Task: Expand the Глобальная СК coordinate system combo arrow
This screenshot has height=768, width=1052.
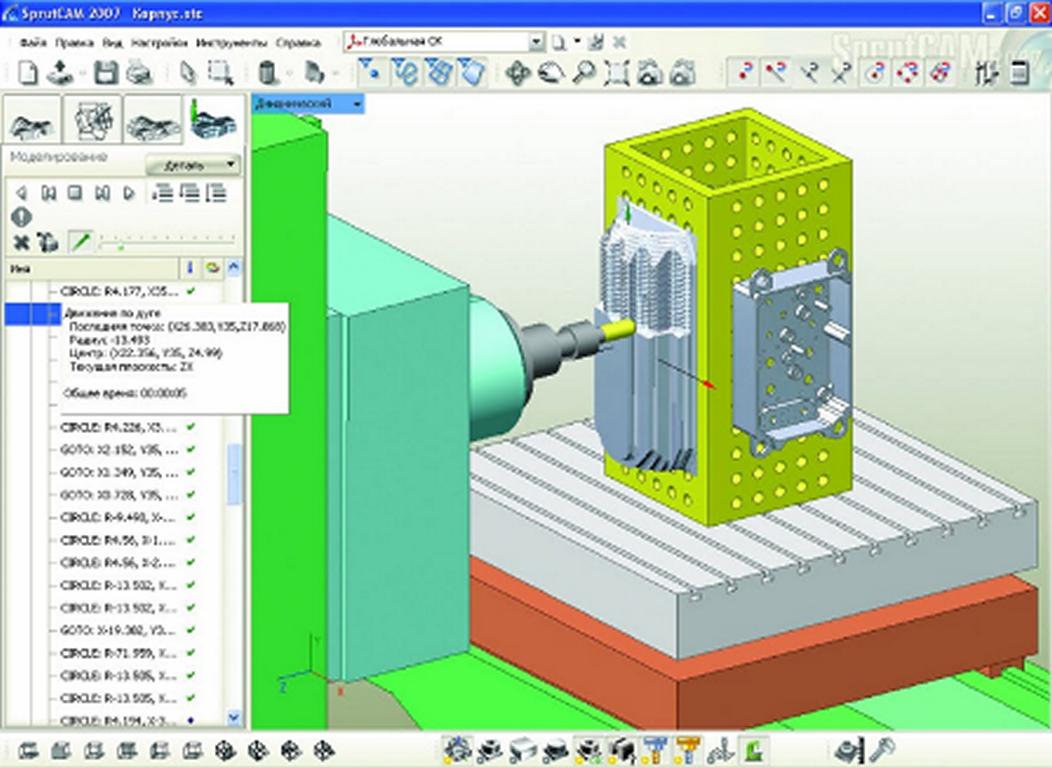Action: (536, 42)
